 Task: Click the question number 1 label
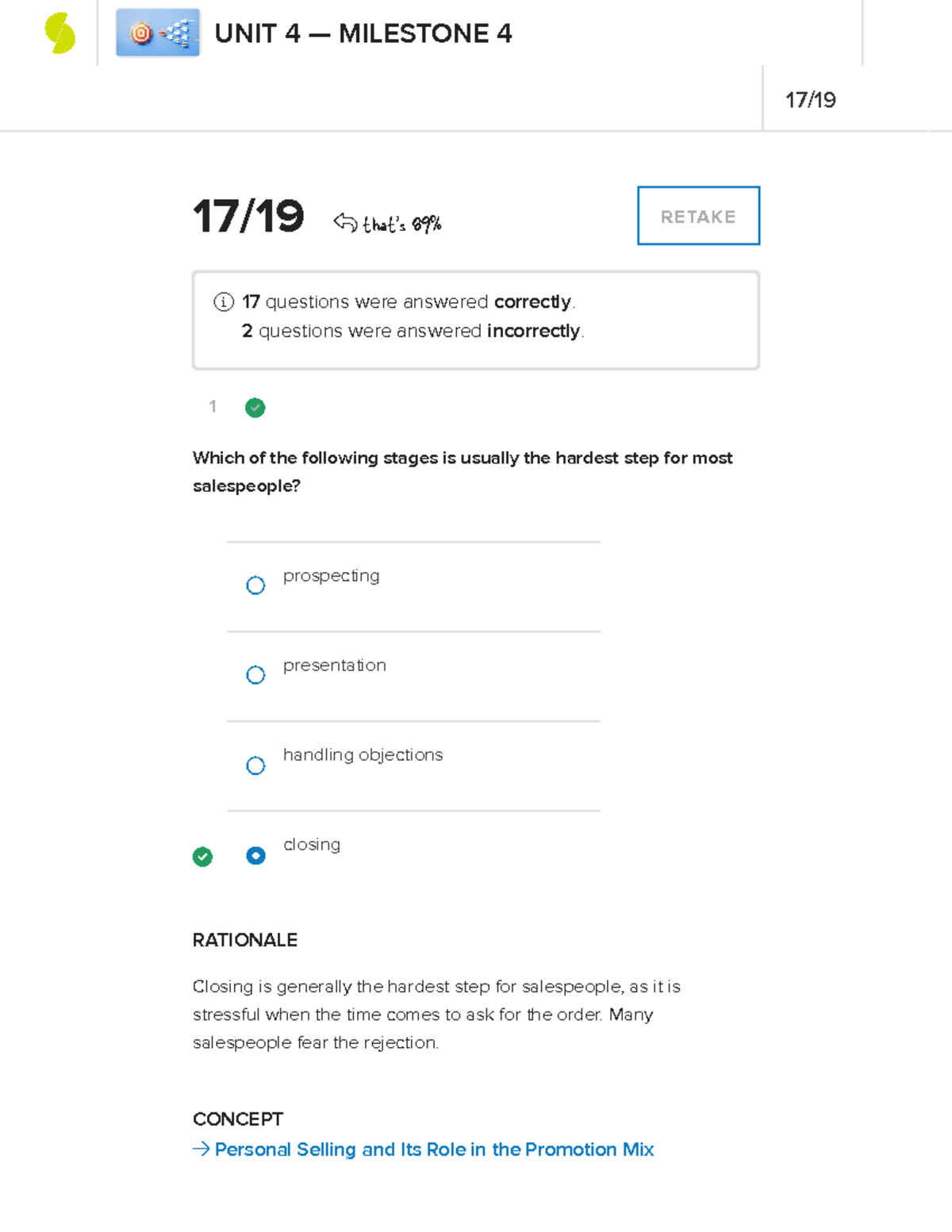pyautogui.click(x=213, y=407)
